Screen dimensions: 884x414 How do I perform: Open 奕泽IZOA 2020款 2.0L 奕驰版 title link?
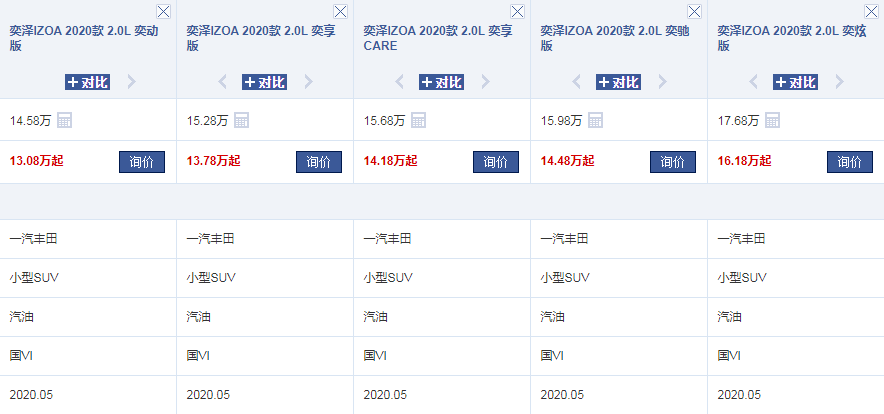tap(615, 38)
